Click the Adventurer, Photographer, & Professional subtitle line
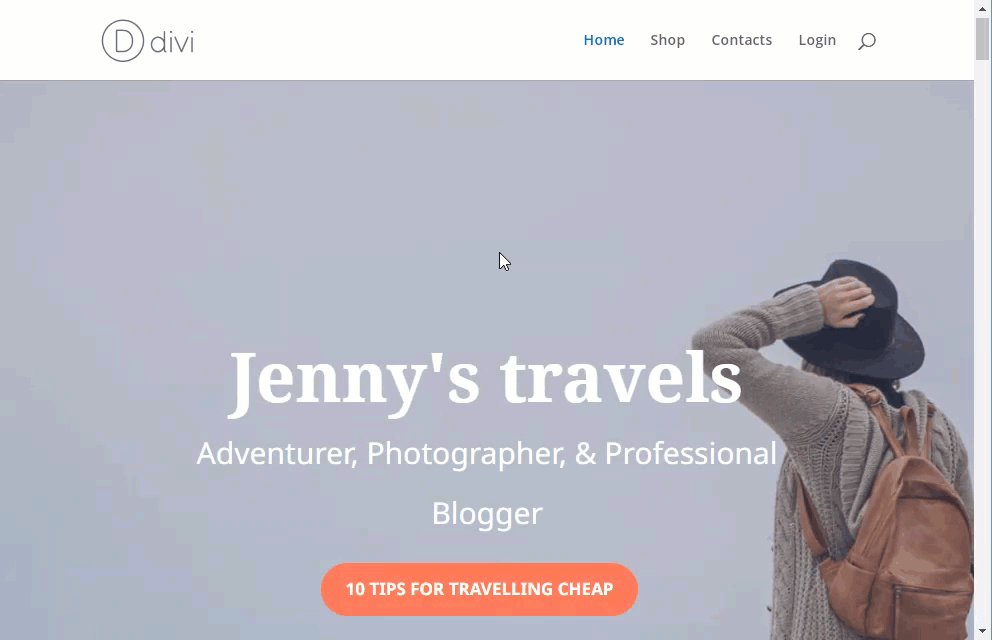This screenshot has height=640, width=992. coord(487,453)
